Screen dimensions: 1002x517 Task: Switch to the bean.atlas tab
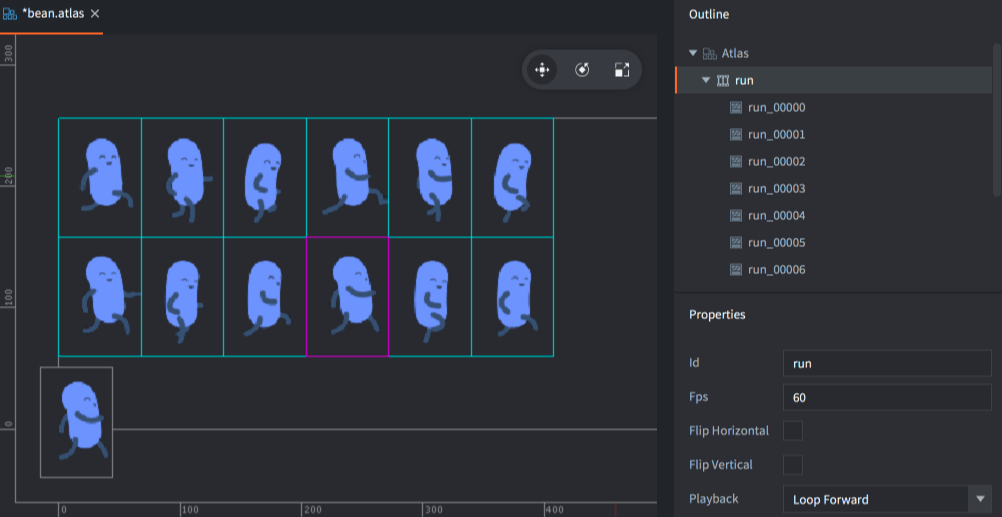52,14
